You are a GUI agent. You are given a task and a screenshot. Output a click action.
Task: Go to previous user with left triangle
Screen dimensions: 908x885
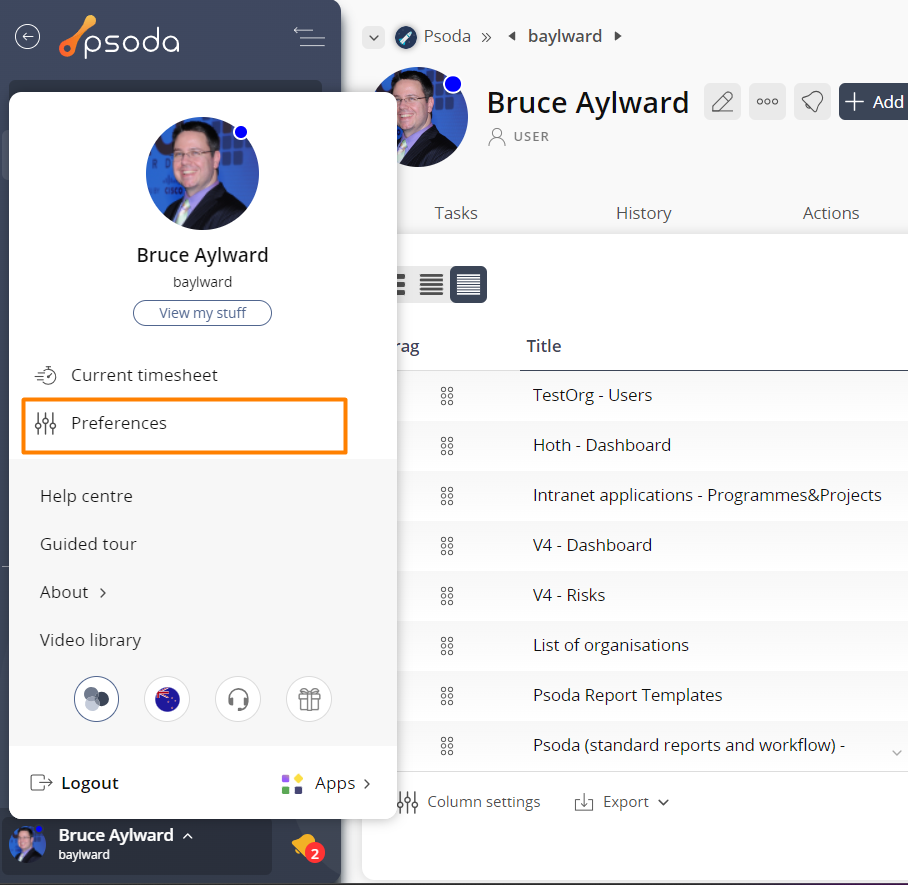512,36
